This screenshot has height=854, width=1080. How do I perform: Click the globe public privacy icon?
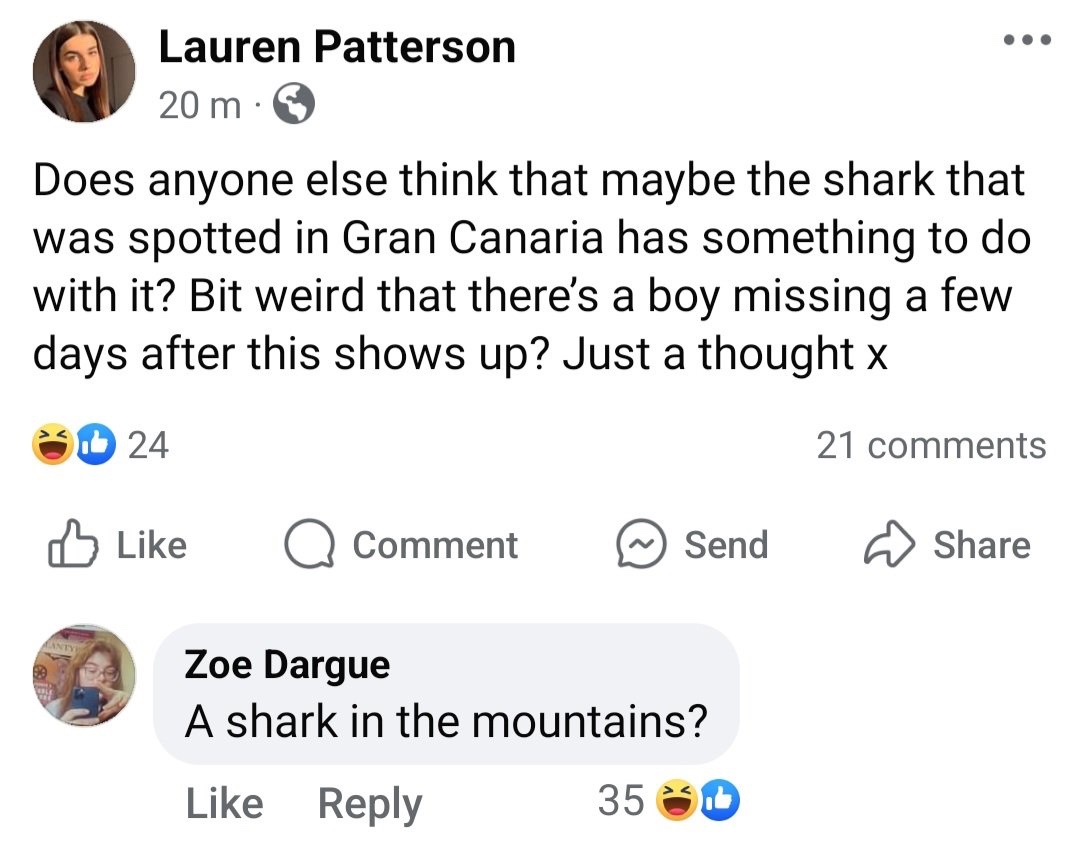293,105
